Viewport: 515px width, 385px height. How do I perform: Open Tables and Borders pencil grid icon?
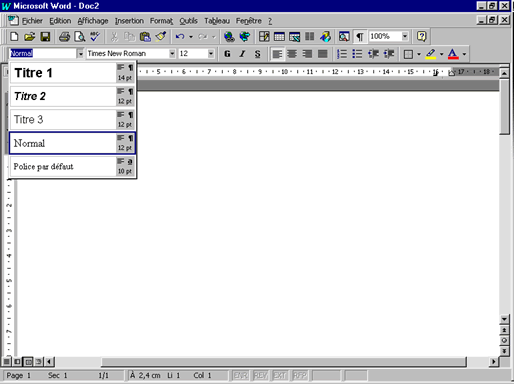tap(264, 36)
